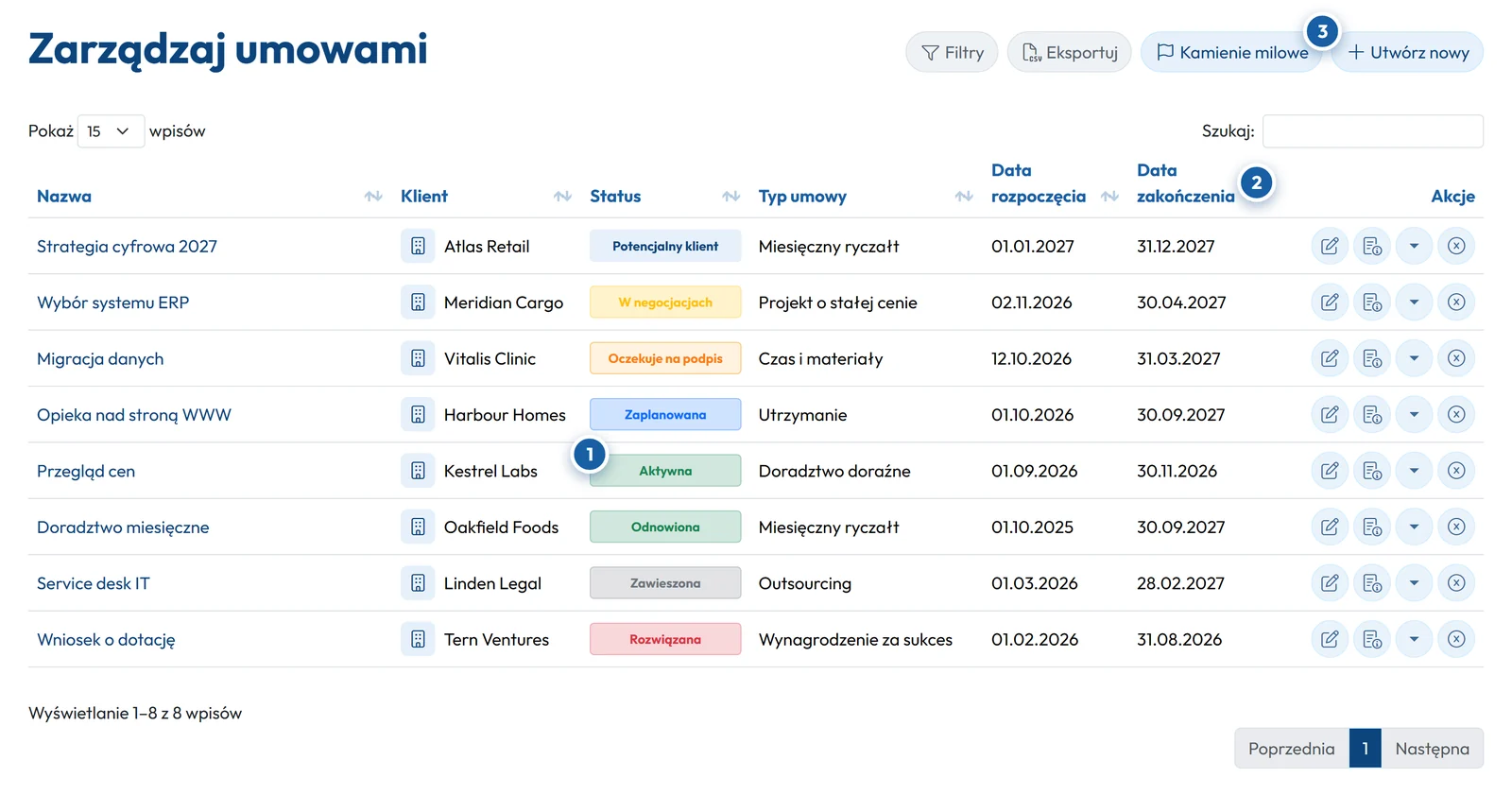Click document icon in Service desk IT row

point(1372,583)
